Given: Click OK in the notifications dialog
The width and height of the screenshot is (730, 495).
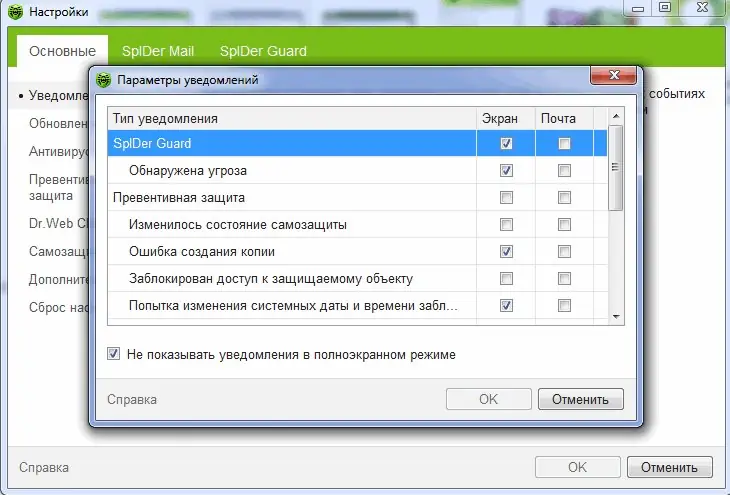Looking at the screenshot, I should click(x=488, y=399).
